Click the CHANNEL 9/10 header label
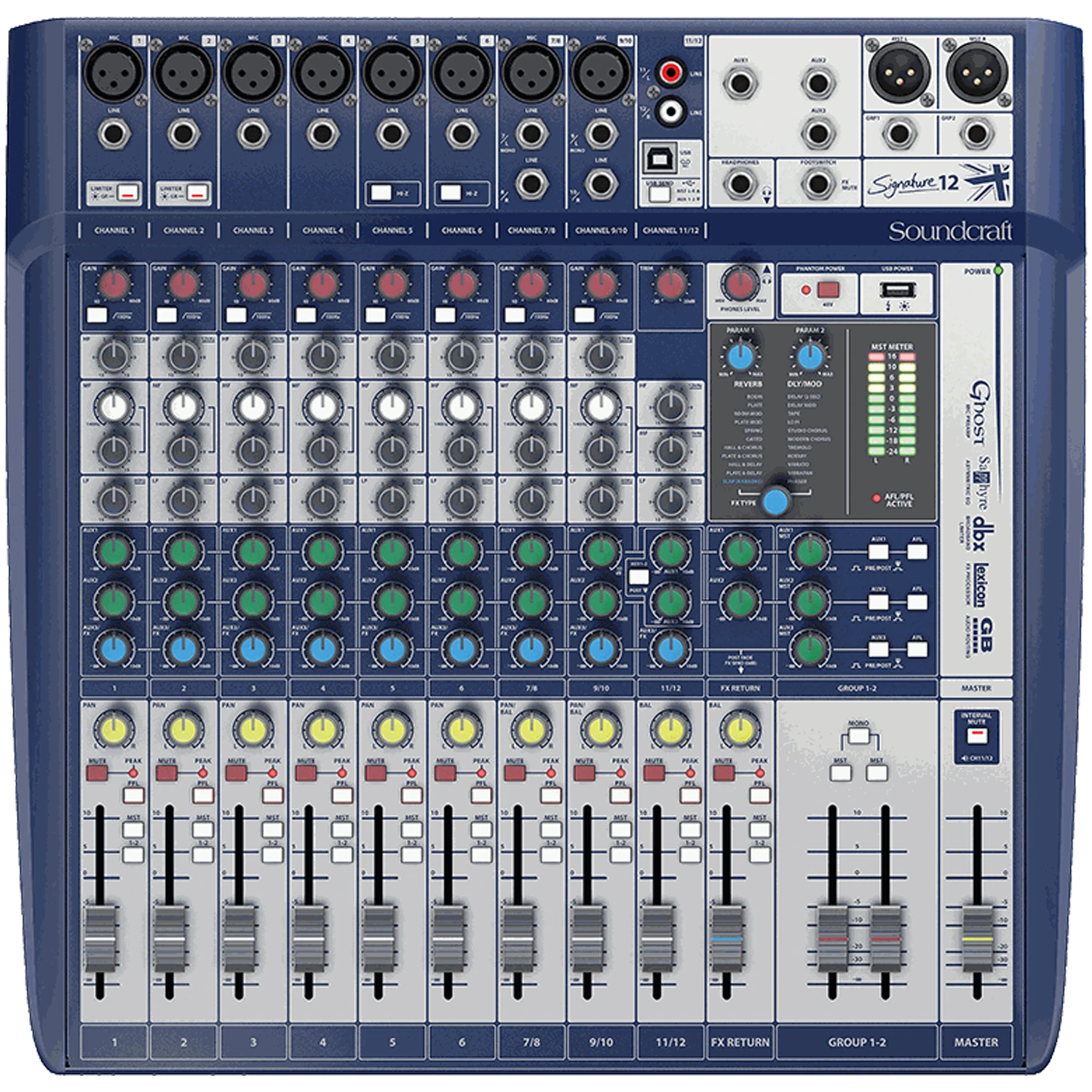Screen dimensions: 1092x1092 (601, 231)
